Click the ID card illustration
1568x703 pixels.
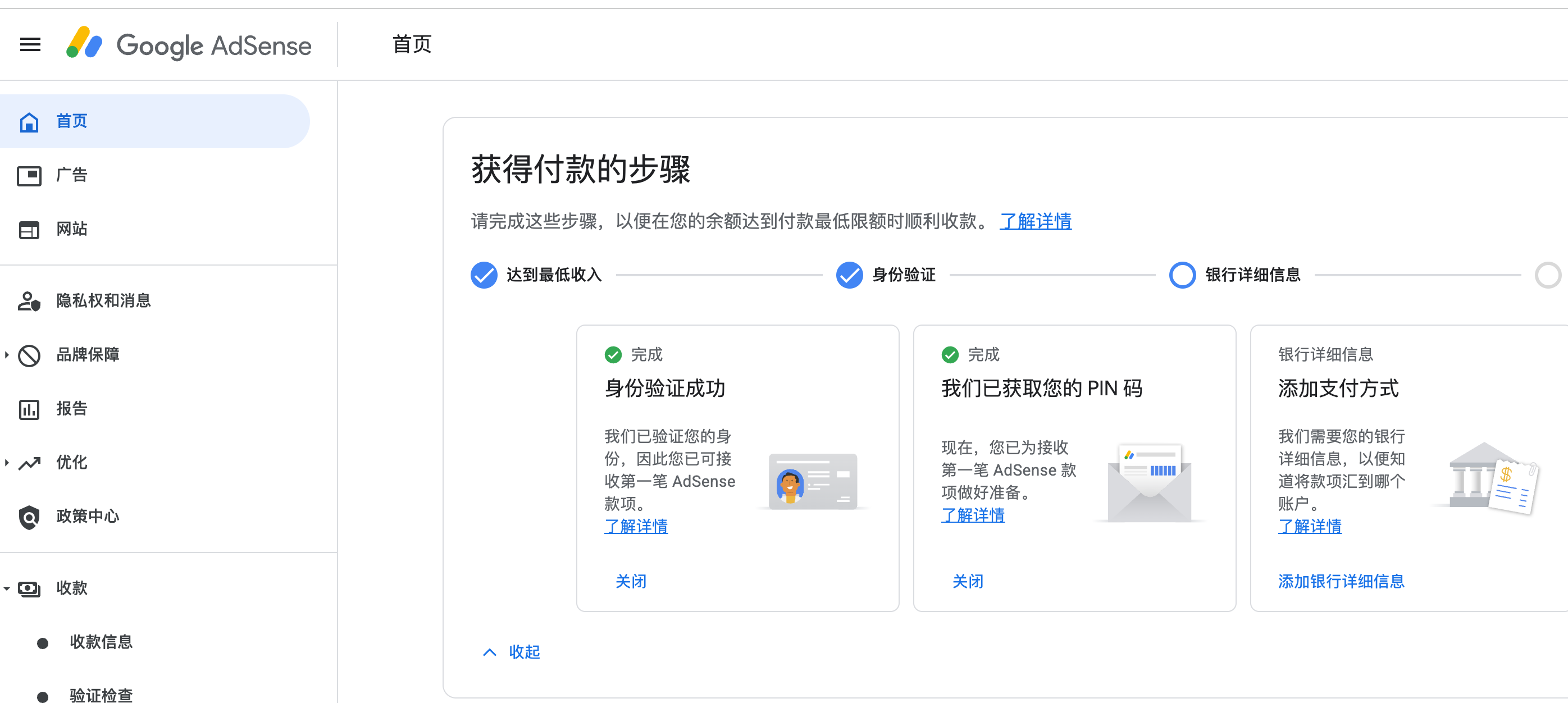point(813,481)
